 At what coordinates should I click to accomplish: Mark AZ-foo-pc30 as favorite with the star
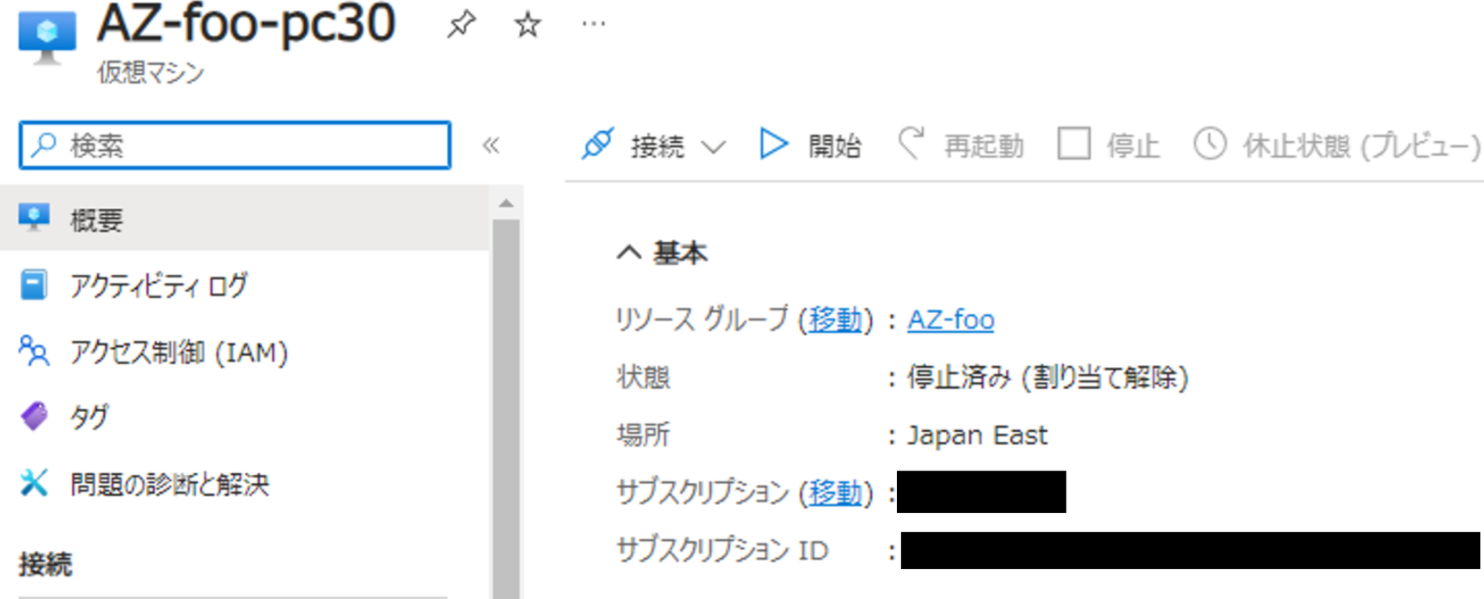[527, 26]
